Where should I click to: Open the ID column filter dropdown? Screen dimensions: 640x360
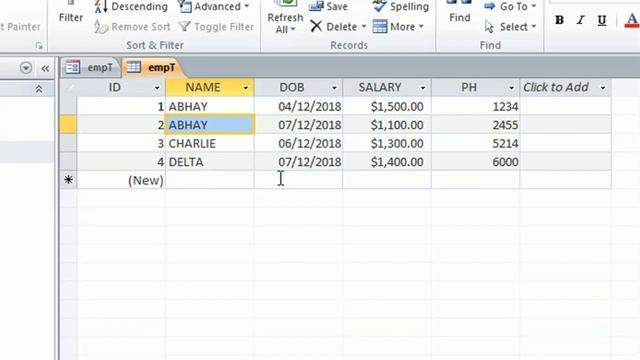tap(157, 88)
